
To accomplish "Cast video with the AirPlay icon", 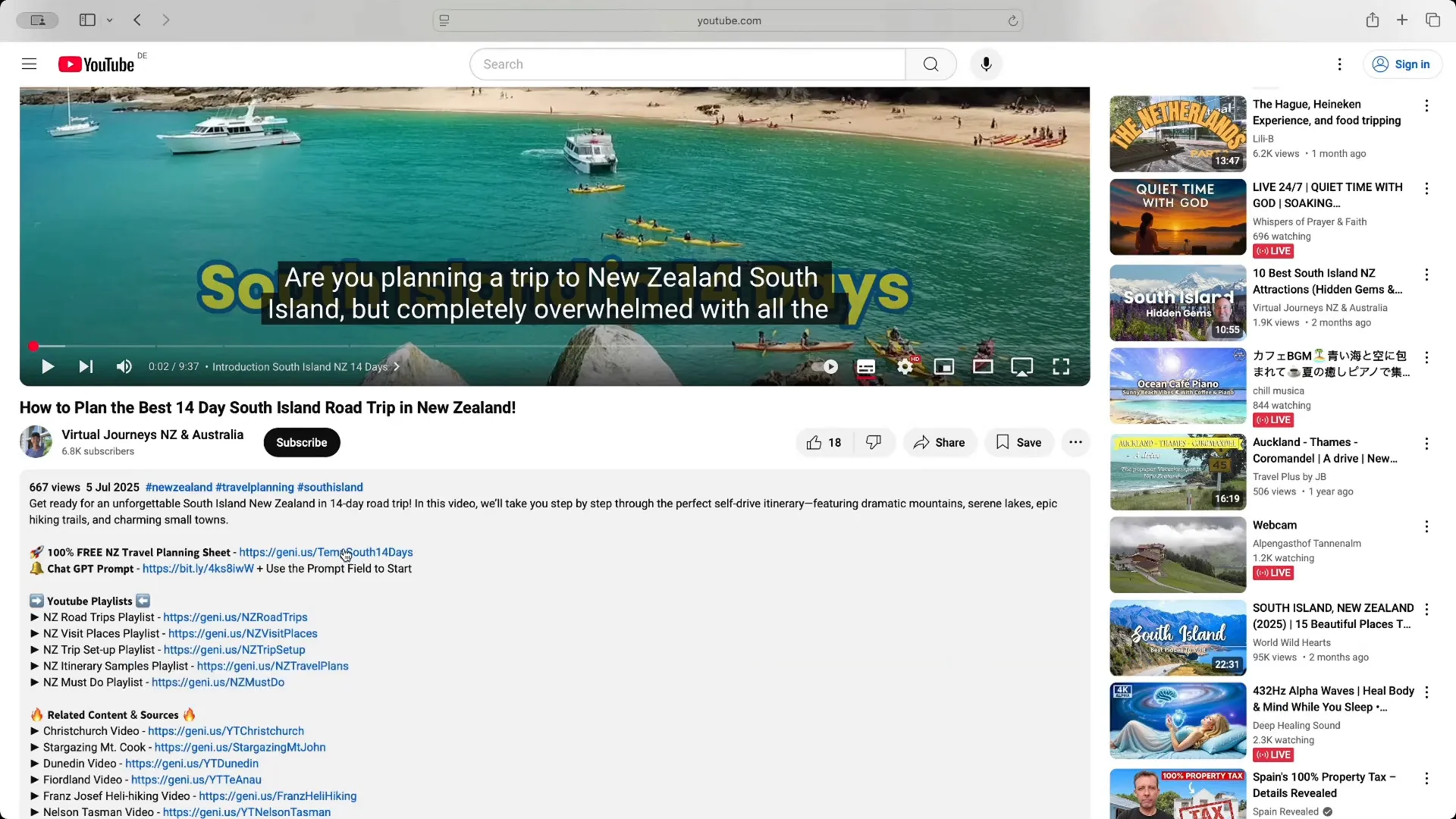I will coord(1021,367).
